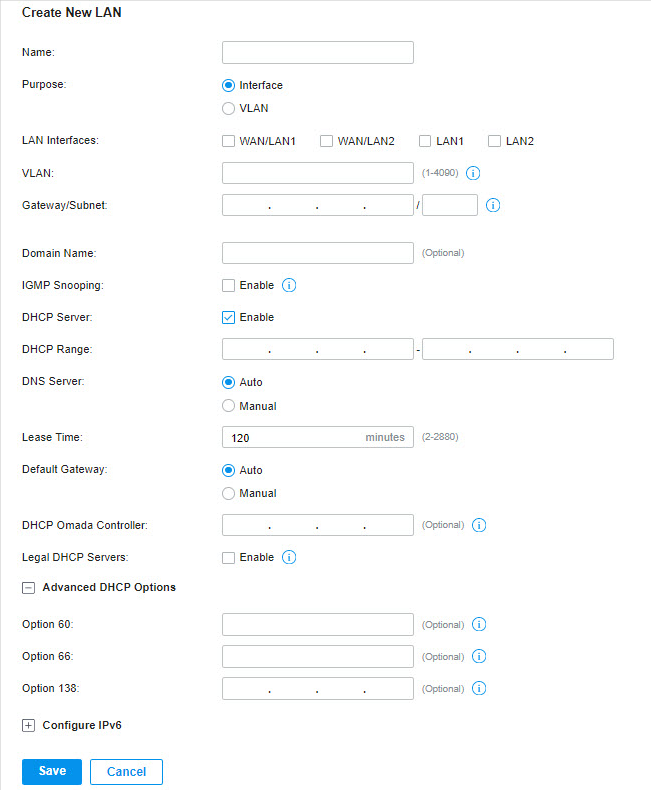The width and height of the screenshot is (651, 790).
Task: Click the Option 60 info icon
Action: [479, 624]
